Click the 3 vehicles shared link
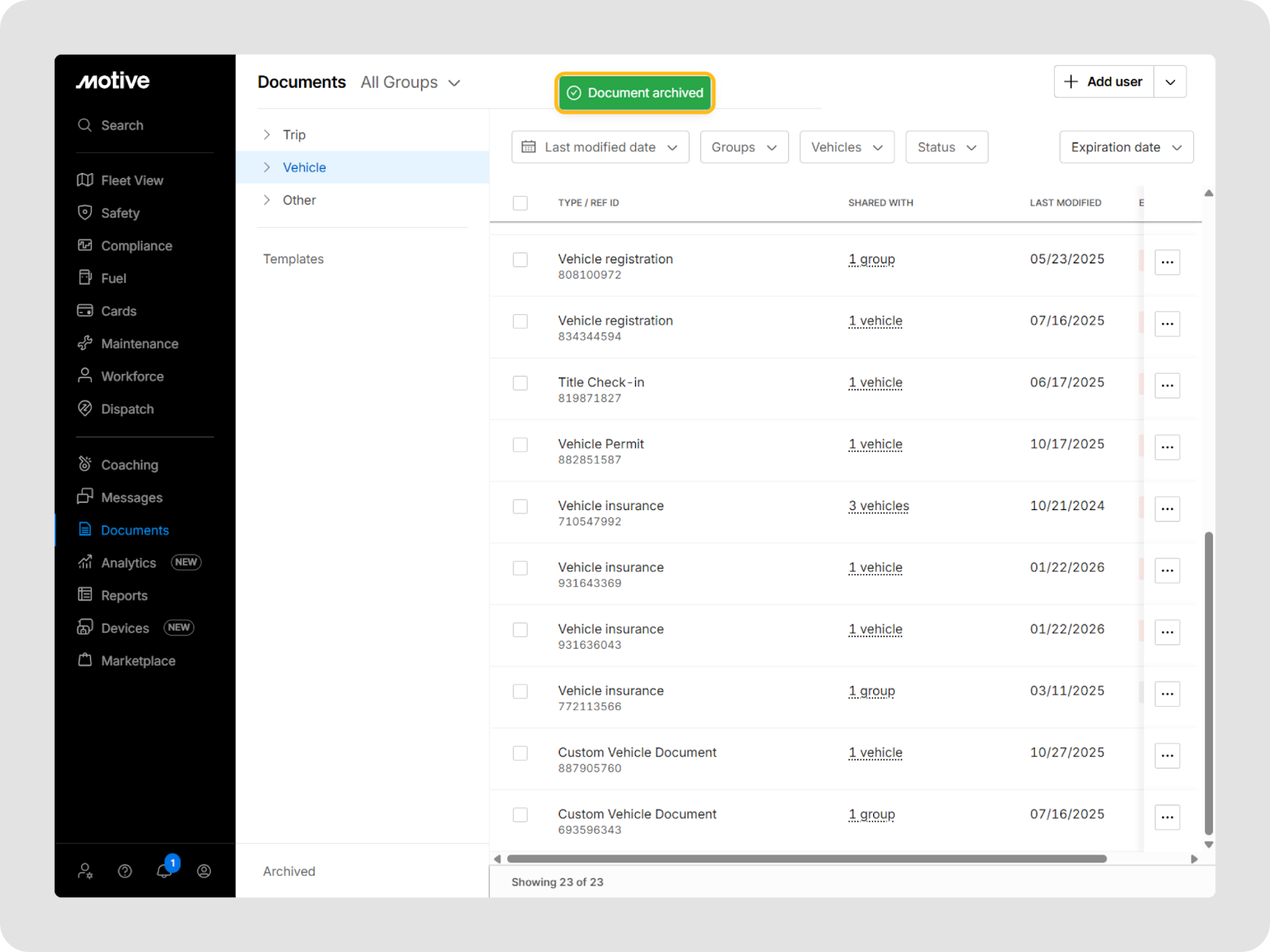1270x952 pixels. click(879, 506)
